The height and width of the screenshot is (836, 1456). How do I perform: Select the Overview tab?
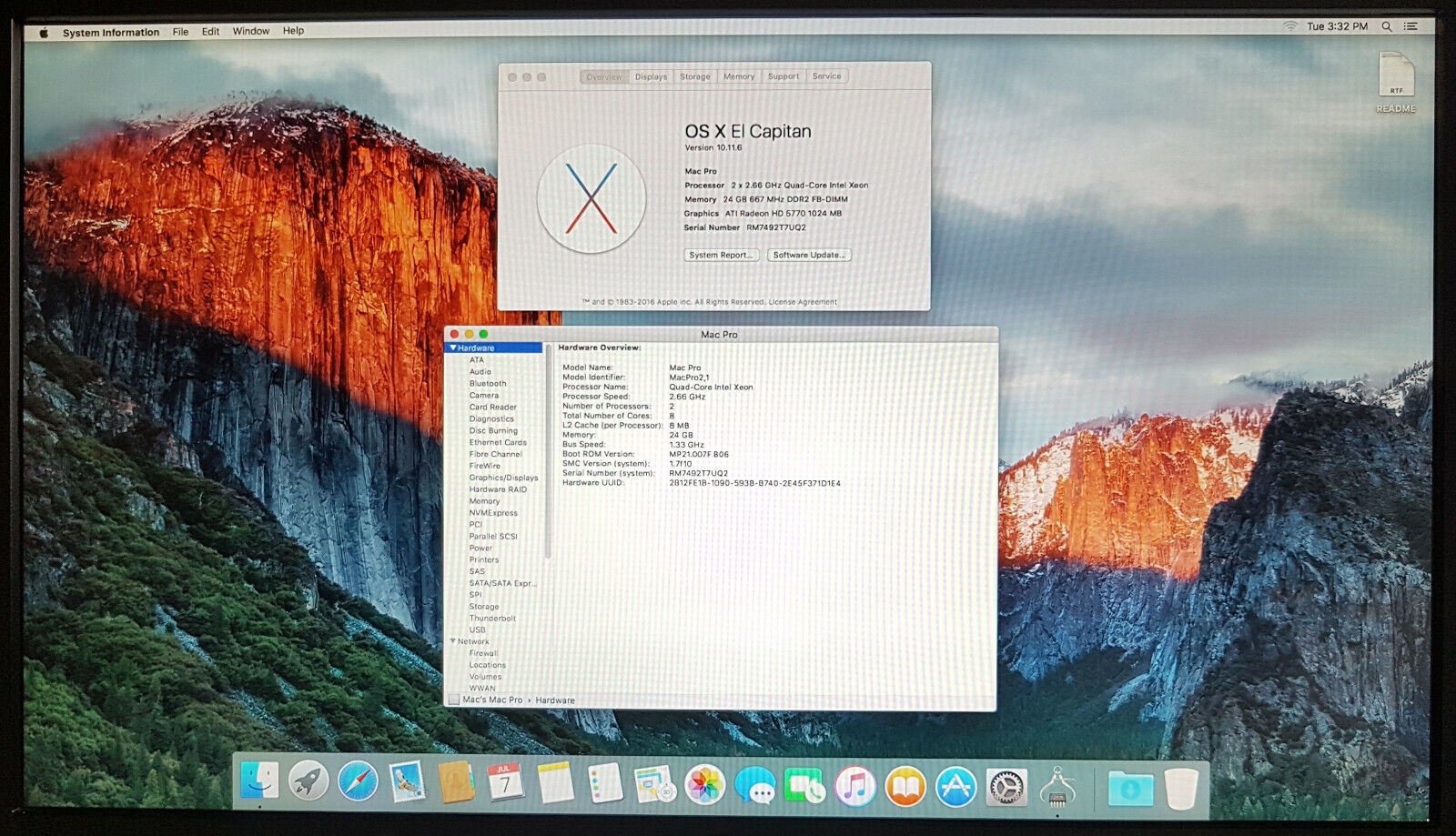point(604,77)
